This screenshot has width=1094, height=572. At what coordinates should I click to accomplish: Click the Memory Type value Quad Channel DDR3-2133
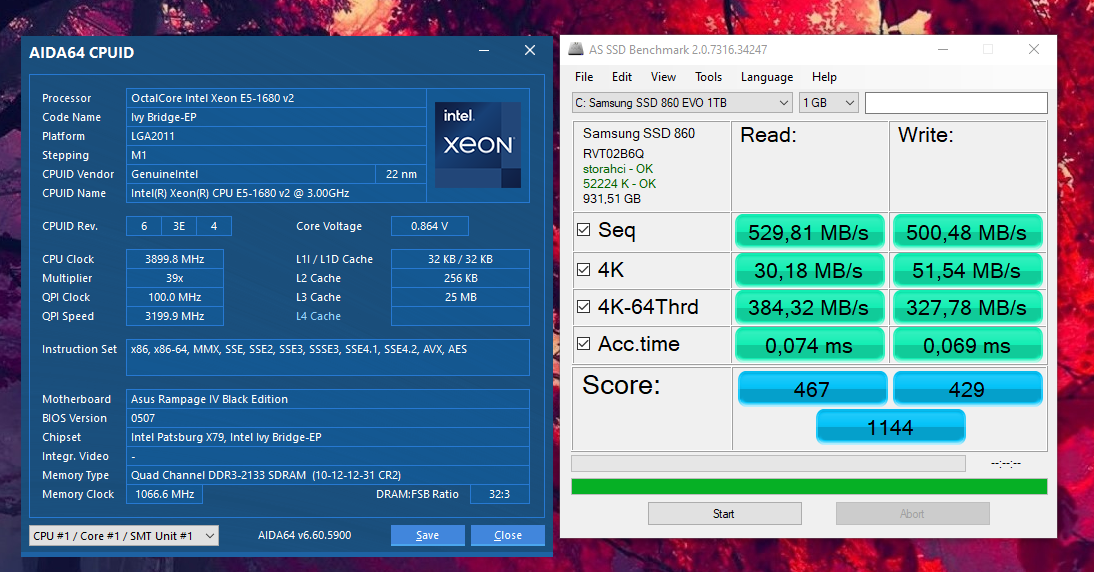[327, 475]
